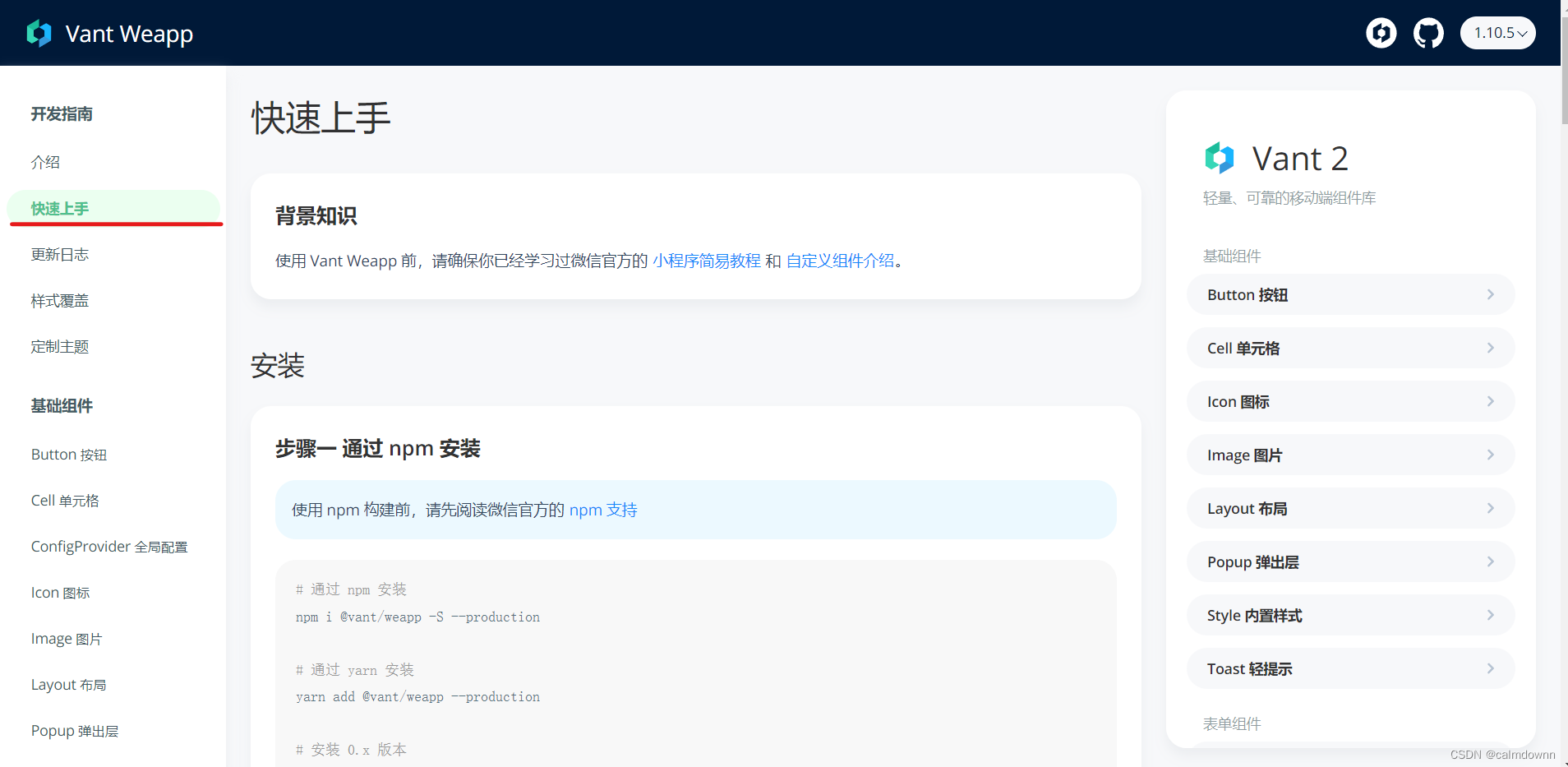This screenshot has height=767, width=1568.
Task: Click the 步骤一 通过 npm 安装 heading
Action: [x=377, y=448]
